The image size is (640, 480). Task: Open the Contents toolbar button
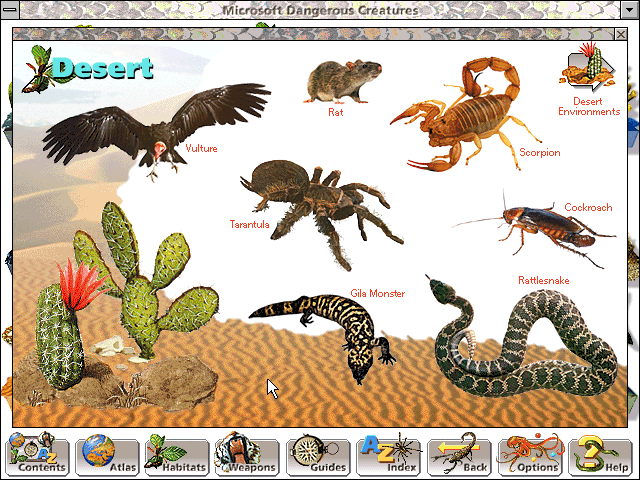coord(38,455)
